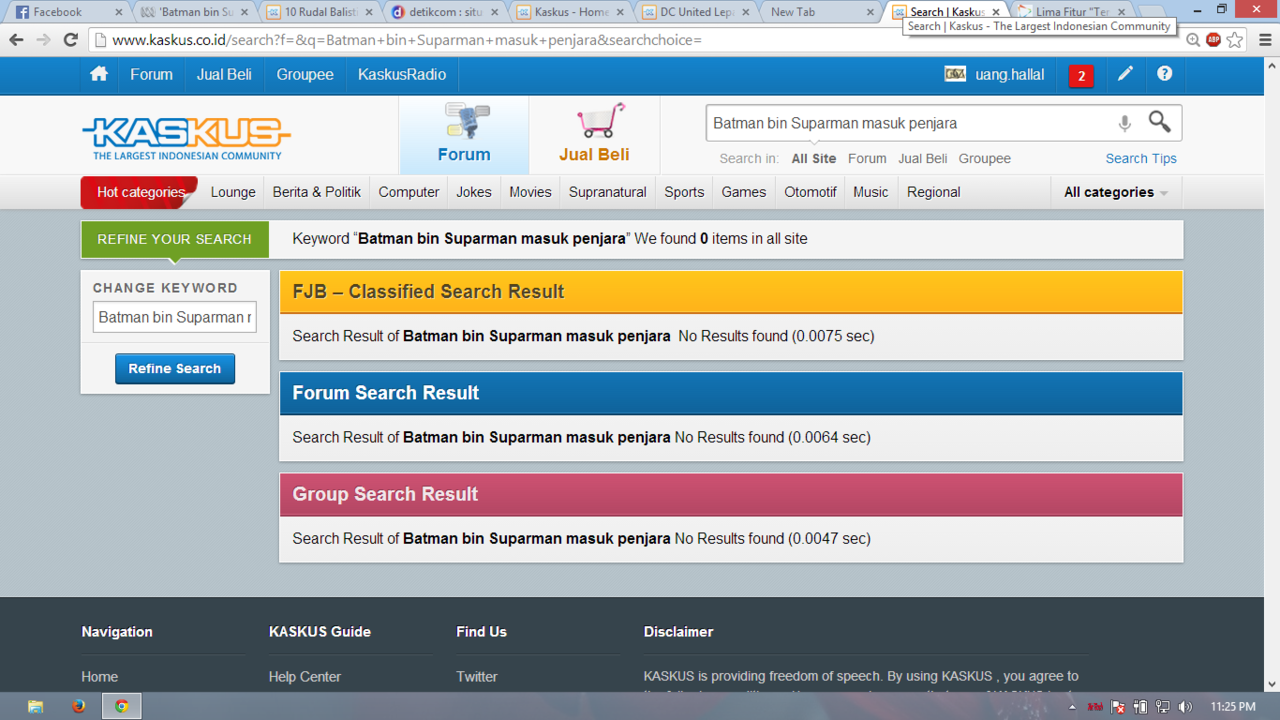Open KaskusRadio in top bar
This screenshot has width=1280, height=720.
click(x=402, y=74)
